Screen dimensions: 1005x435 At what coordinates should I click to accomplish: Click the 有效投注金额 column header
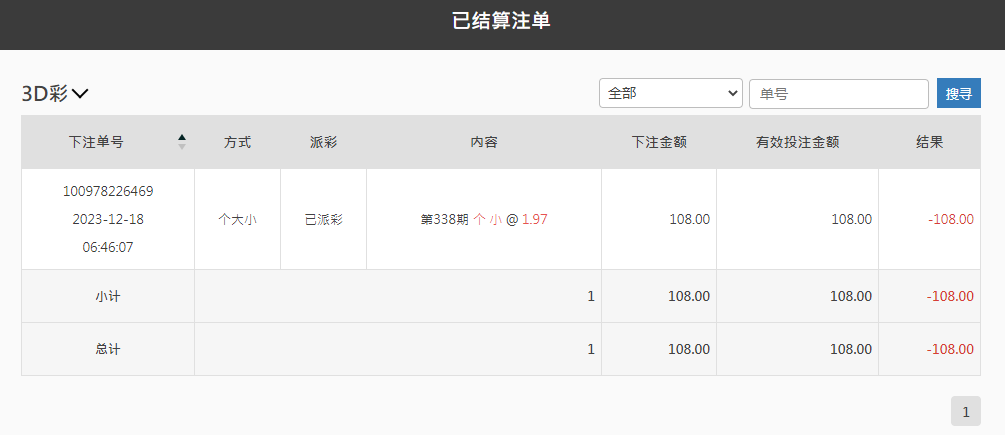(797, 142)
